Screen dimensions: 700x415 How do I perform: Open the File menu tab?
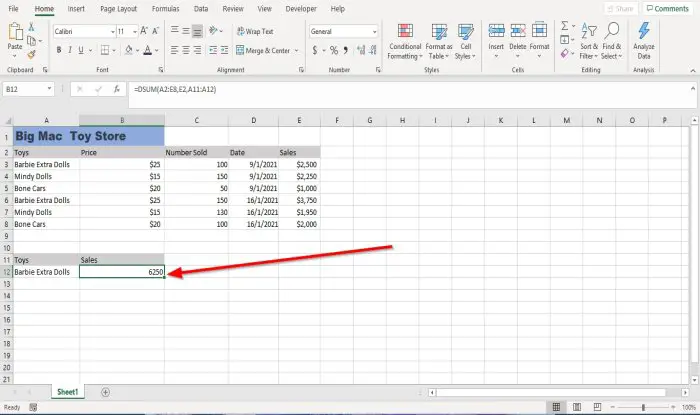(x=13, y=8)
